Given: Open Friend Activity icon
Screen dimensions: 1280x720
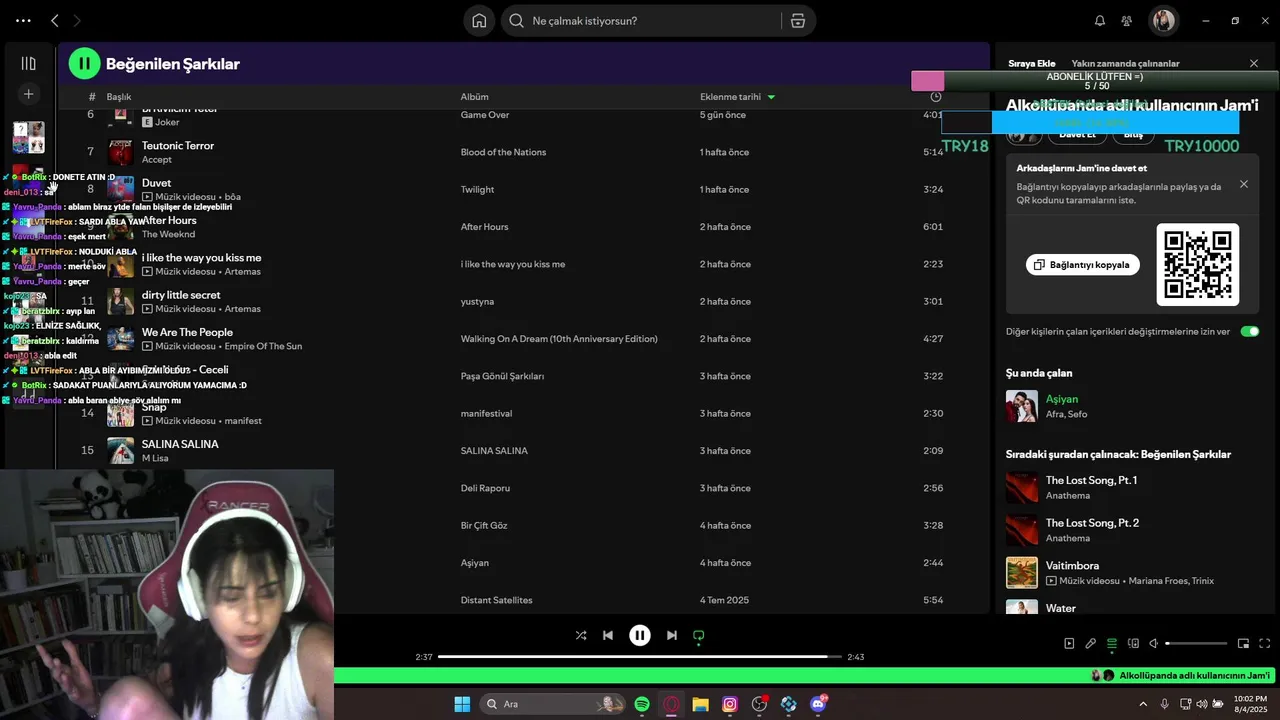Looking at the screenshot, I should click(1127, 21).
